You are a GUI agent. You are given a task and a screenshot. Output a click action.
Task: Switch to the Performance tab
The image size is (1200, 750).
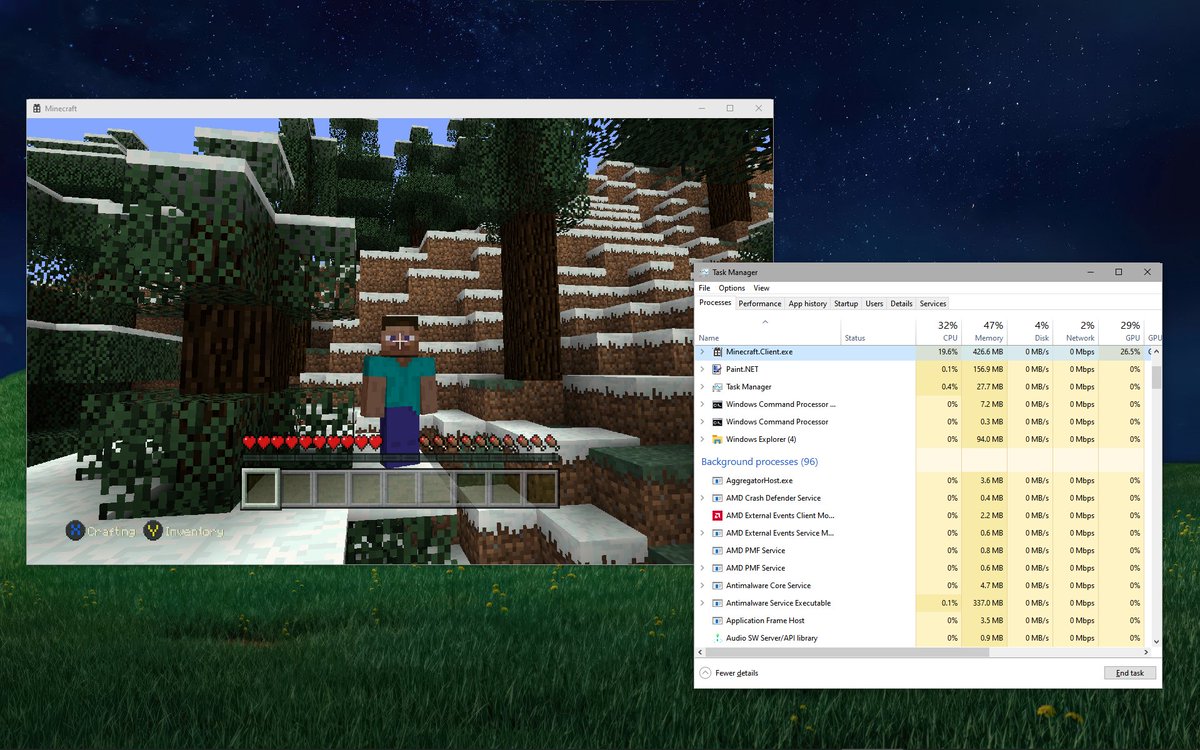760,303
